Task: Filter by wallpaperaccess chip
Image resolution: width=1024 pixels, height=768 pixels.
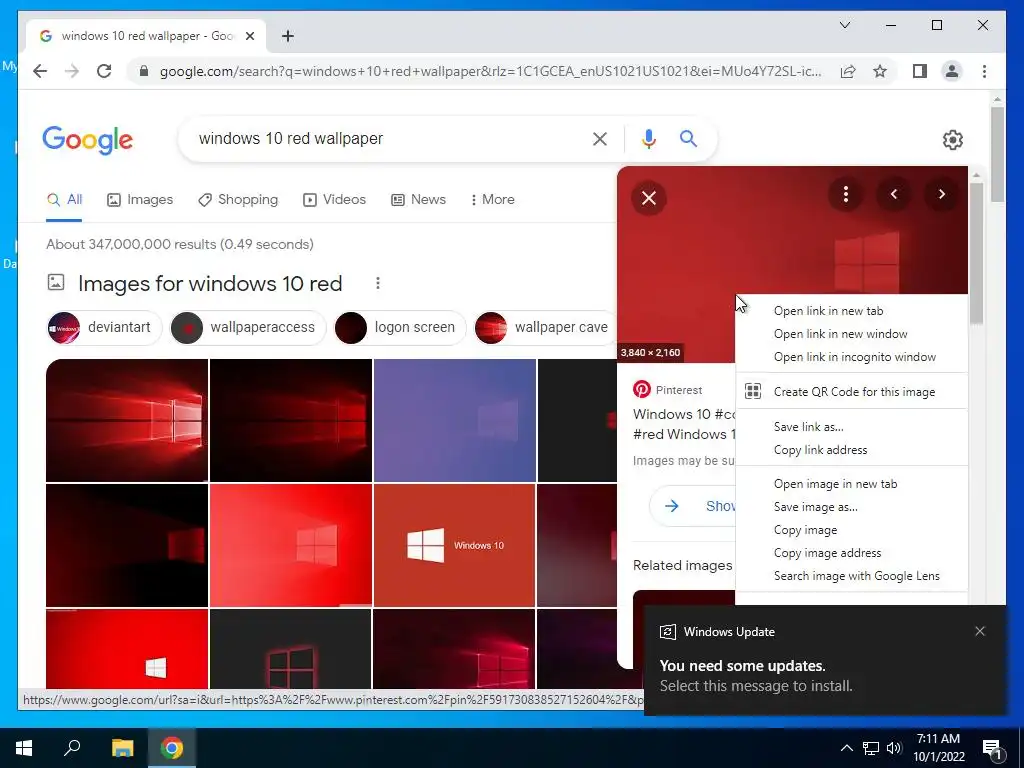Action: pyautogui.click(x=247, y=327)
